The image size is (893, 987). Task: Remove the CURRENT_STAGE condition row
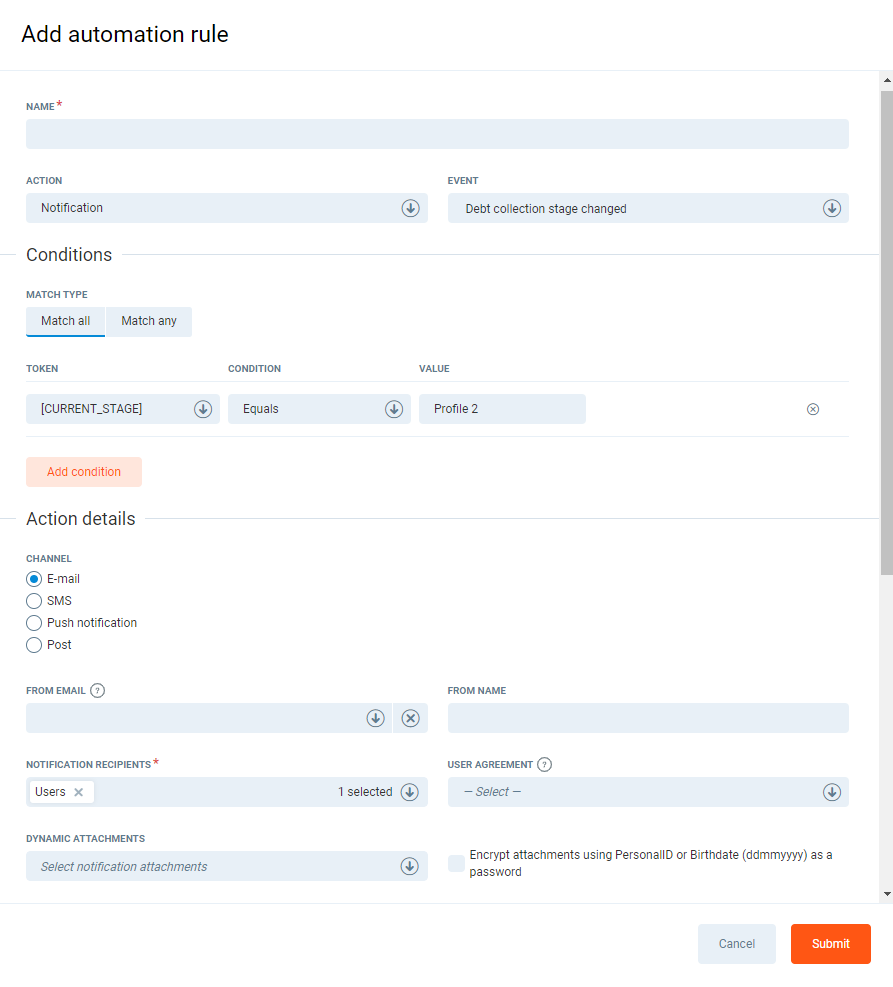click(x=813, y=409)
